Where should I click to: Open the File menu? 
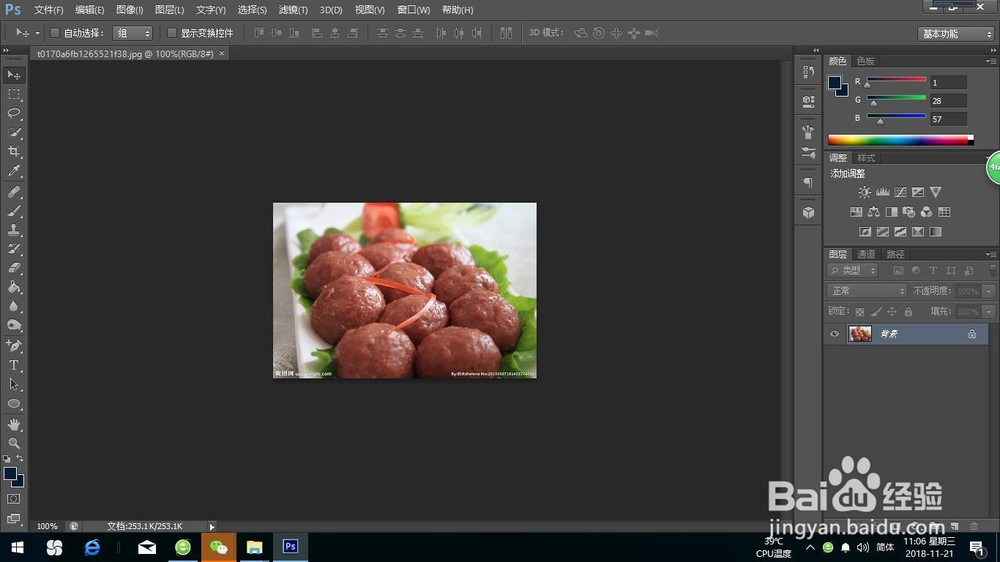coord(48,10)
